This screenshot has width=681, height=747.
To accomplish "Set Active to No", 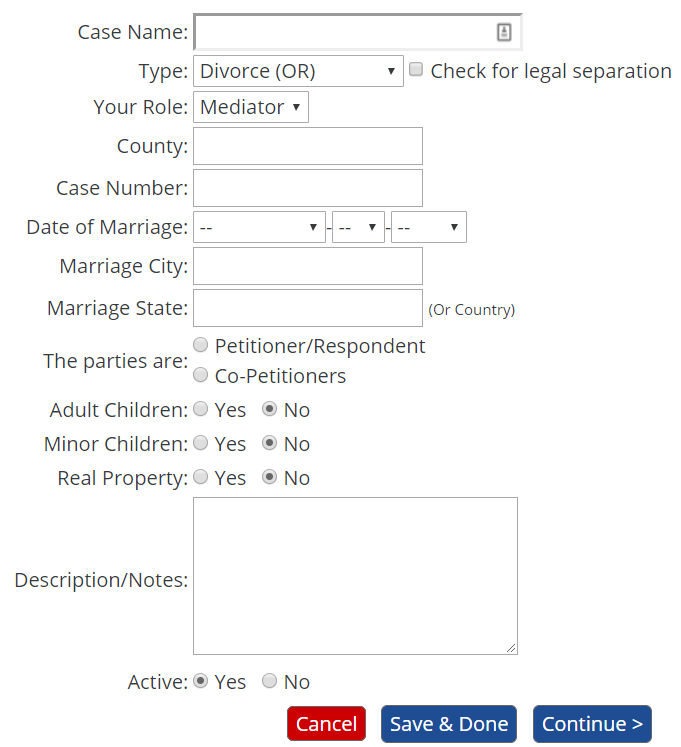I will [x=269, y=681].
